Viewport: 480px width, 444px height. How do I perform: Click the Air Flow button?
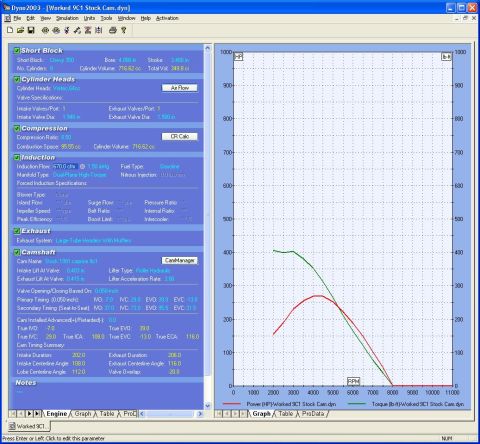tap(179, 88)
